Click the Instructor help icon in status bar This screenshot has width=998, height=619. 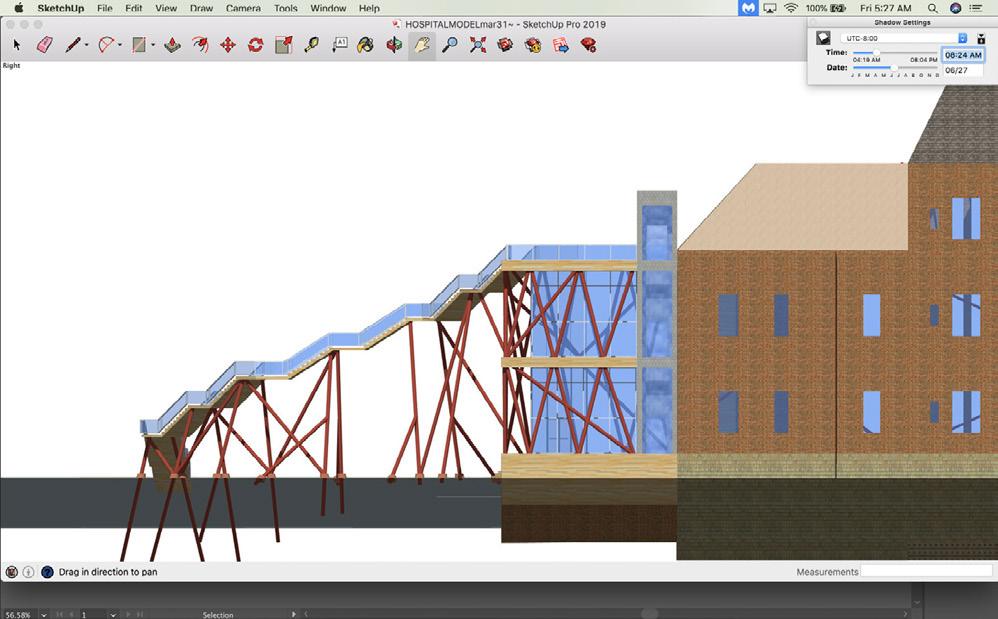[x=47, y=572]
